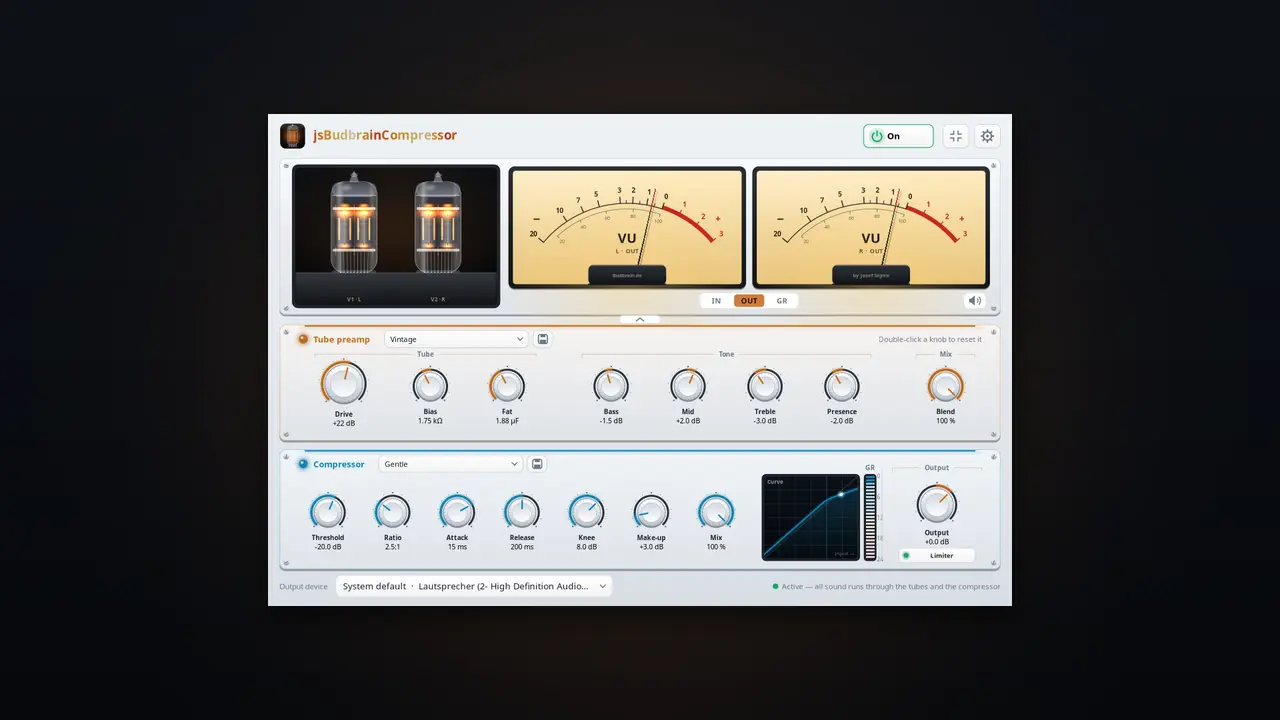
Task: Click the compressor Mix knob
Action: (x=716, y=512)
